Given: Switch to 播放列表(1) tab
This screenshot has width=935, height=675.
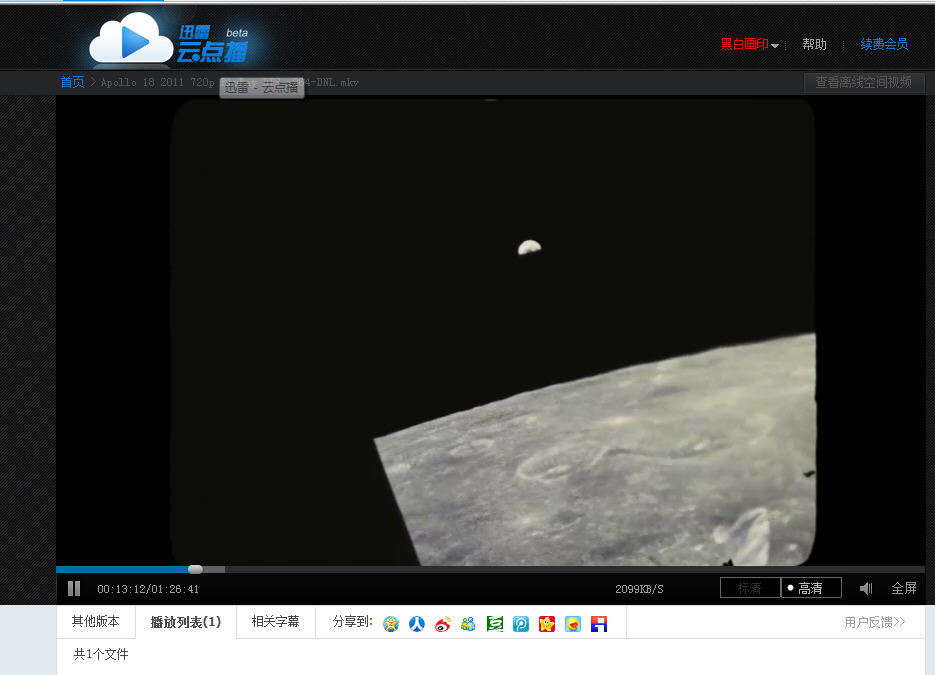Looking at the screenshot, I should [185, 622].
